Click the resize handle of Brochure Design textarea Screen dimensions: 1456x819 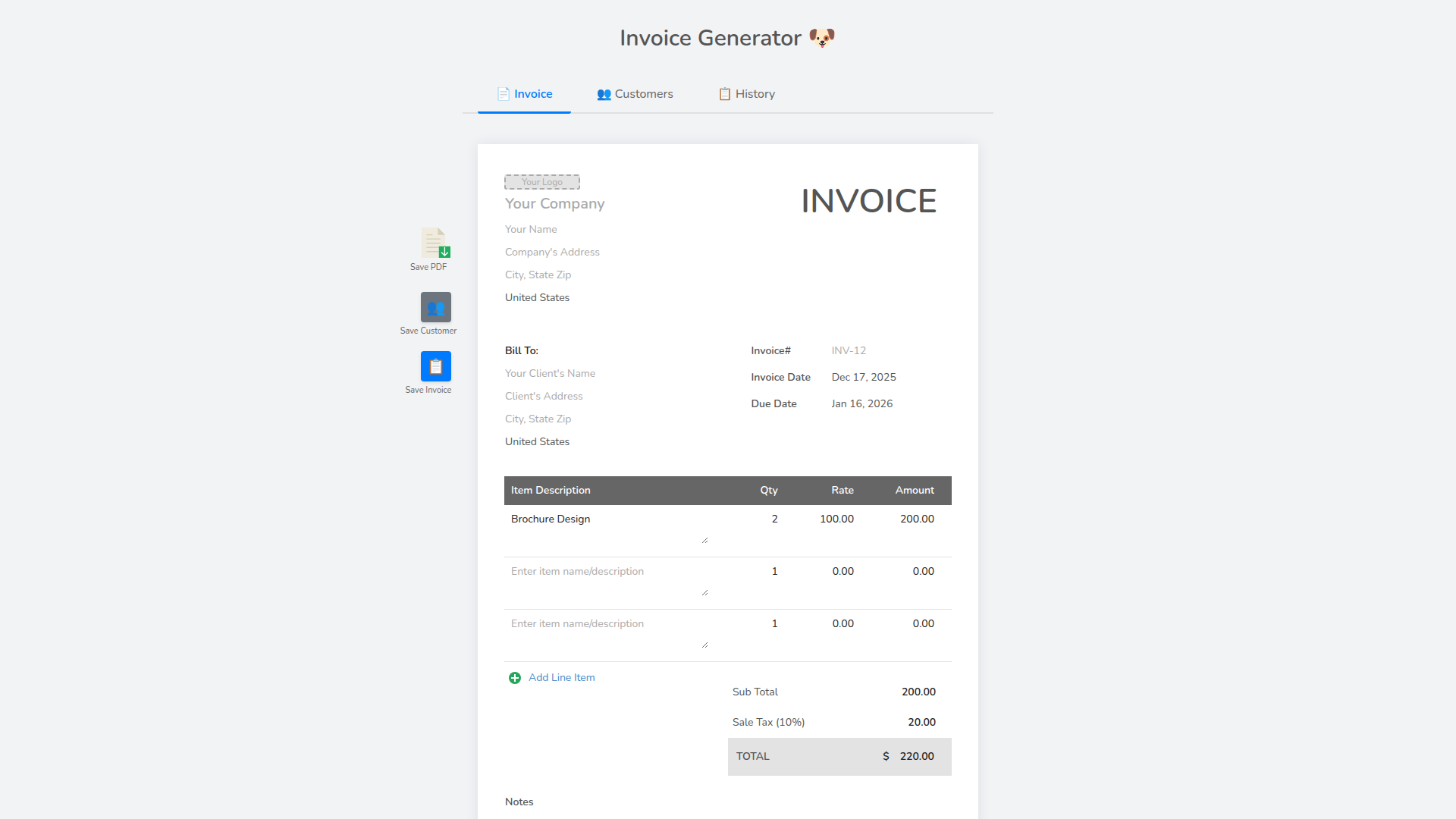pos(704,541)
